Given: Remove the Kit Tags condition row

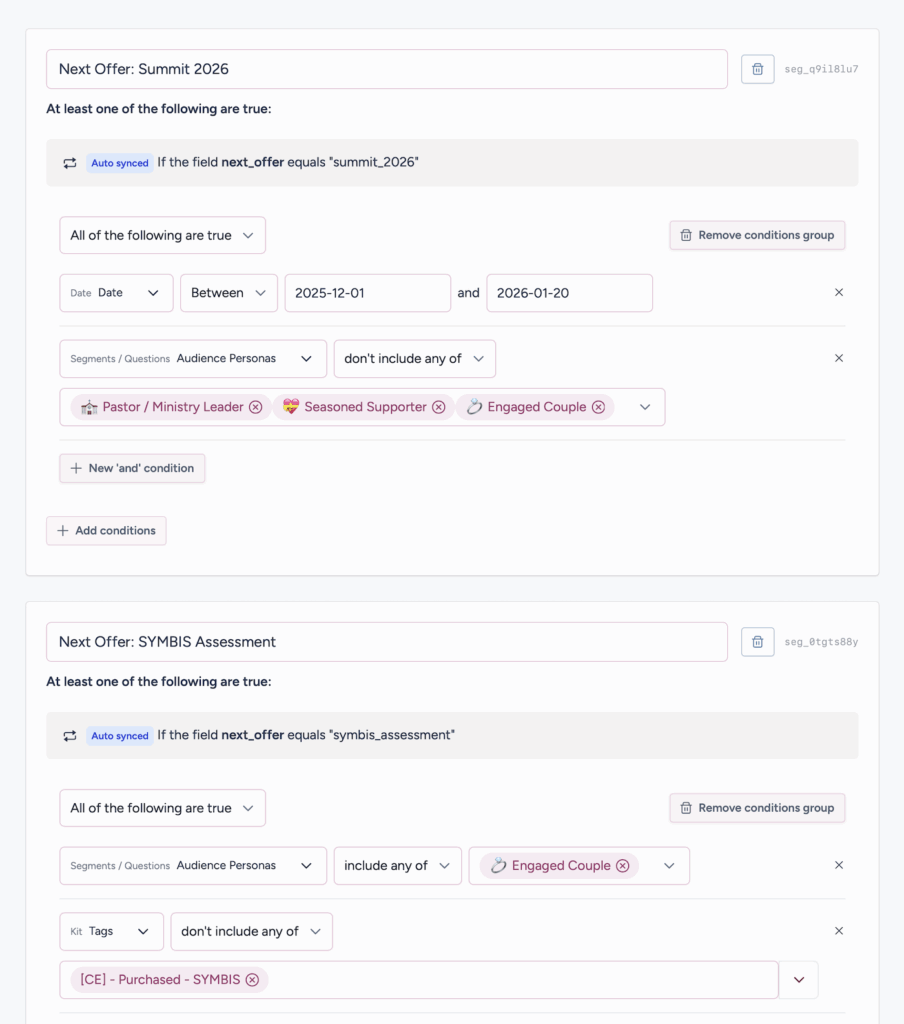Looking at the screenshot, I should pos(838,931).
